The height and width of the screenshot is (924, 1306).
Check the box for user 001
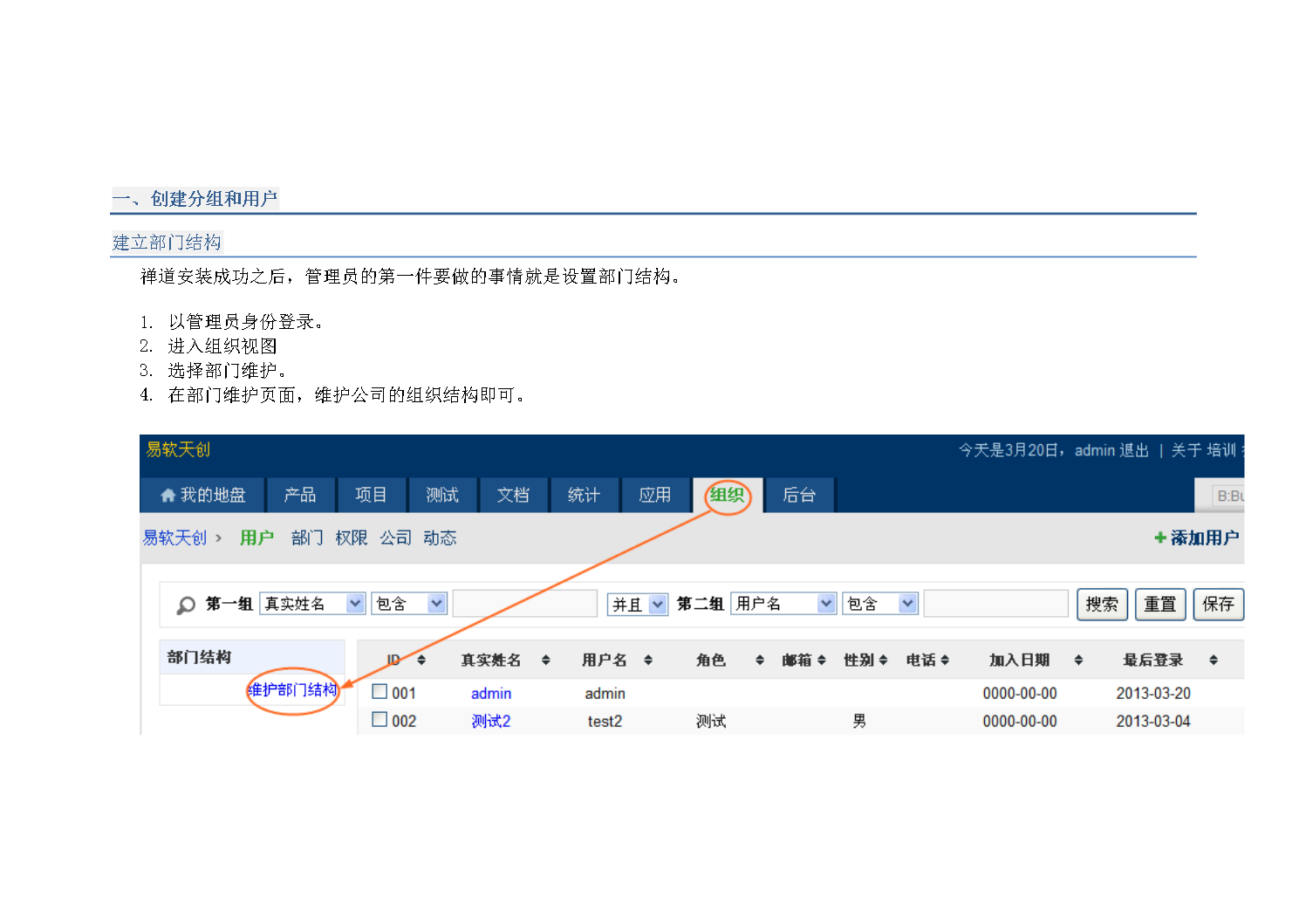coord(379,692)
